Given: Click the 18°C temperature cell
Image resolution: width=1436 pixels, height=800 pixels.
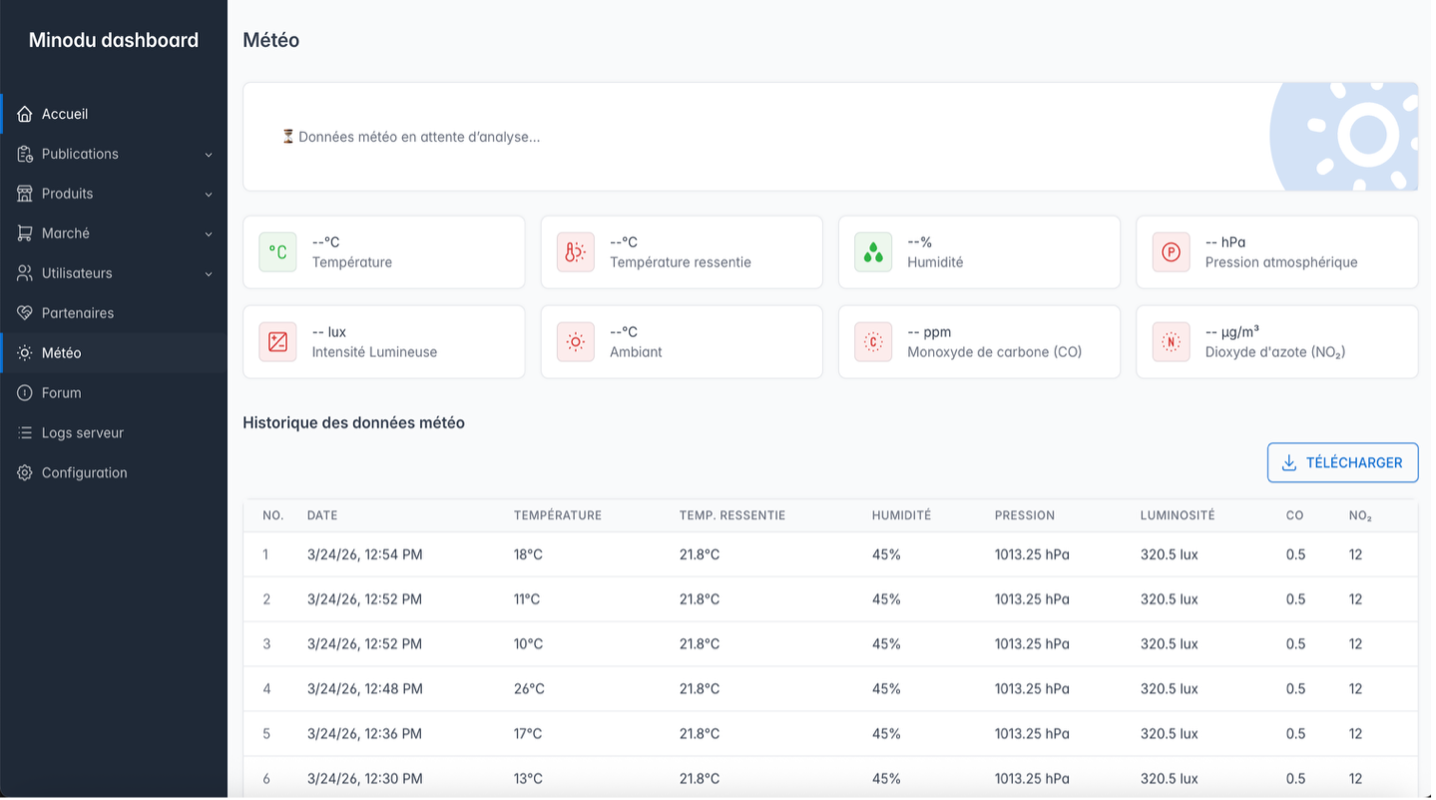Looking at the screenshot, I should (528, 555).
